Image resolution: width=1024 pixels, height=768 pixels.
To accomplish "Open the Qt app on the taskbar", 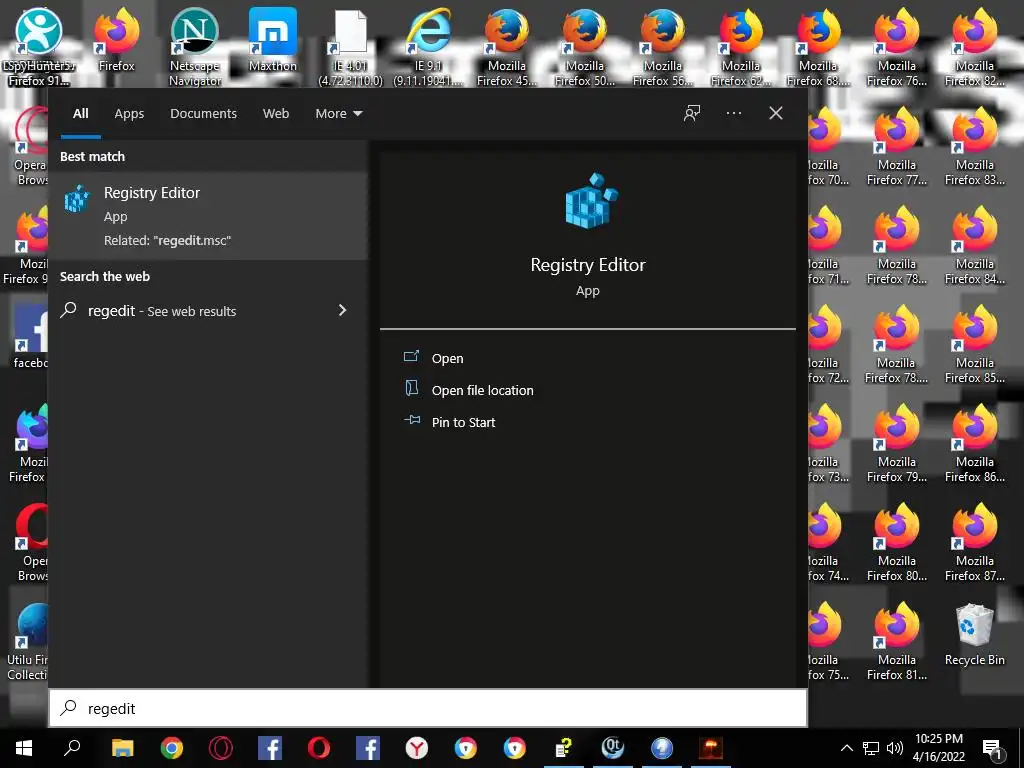I will tap(613, 748).
